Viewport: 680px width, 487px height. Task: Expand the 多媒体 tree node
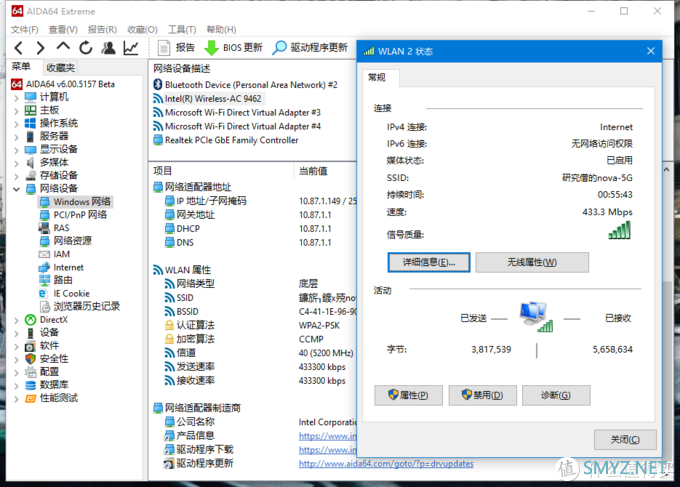point(16,163)
